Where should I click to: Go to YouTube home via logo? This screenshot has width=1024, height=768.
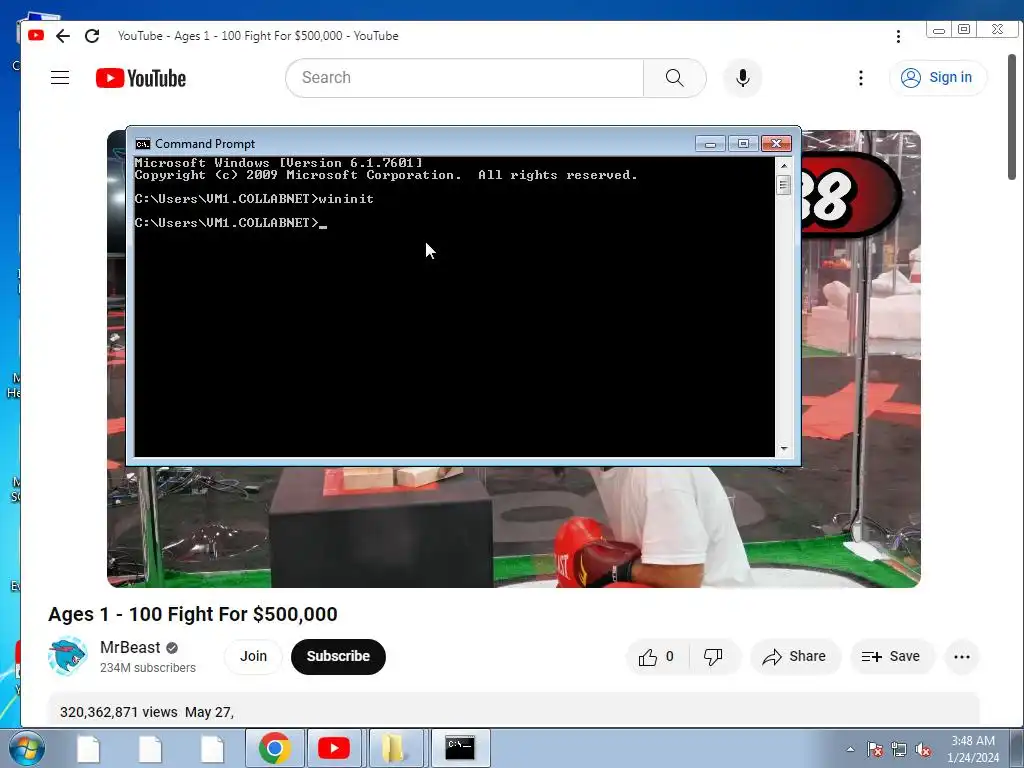(x=141, y=78)
